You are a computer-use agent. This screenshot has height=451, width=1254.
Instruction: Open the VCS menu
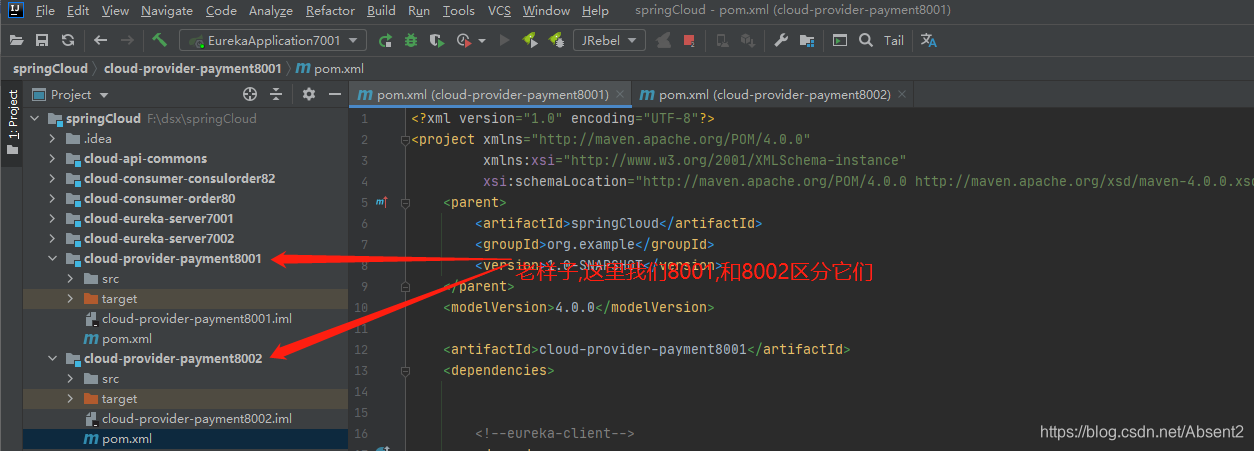499,11
